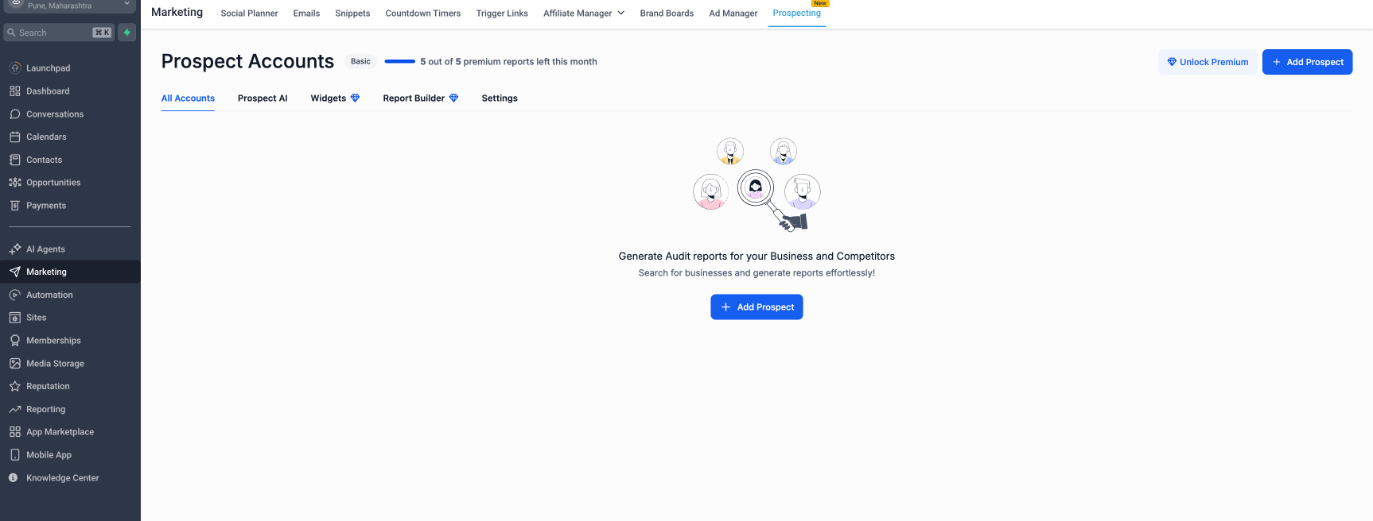Click the diamond icon beside Widgets
This screenshot has width=1373, height=521.
point(355,98)
